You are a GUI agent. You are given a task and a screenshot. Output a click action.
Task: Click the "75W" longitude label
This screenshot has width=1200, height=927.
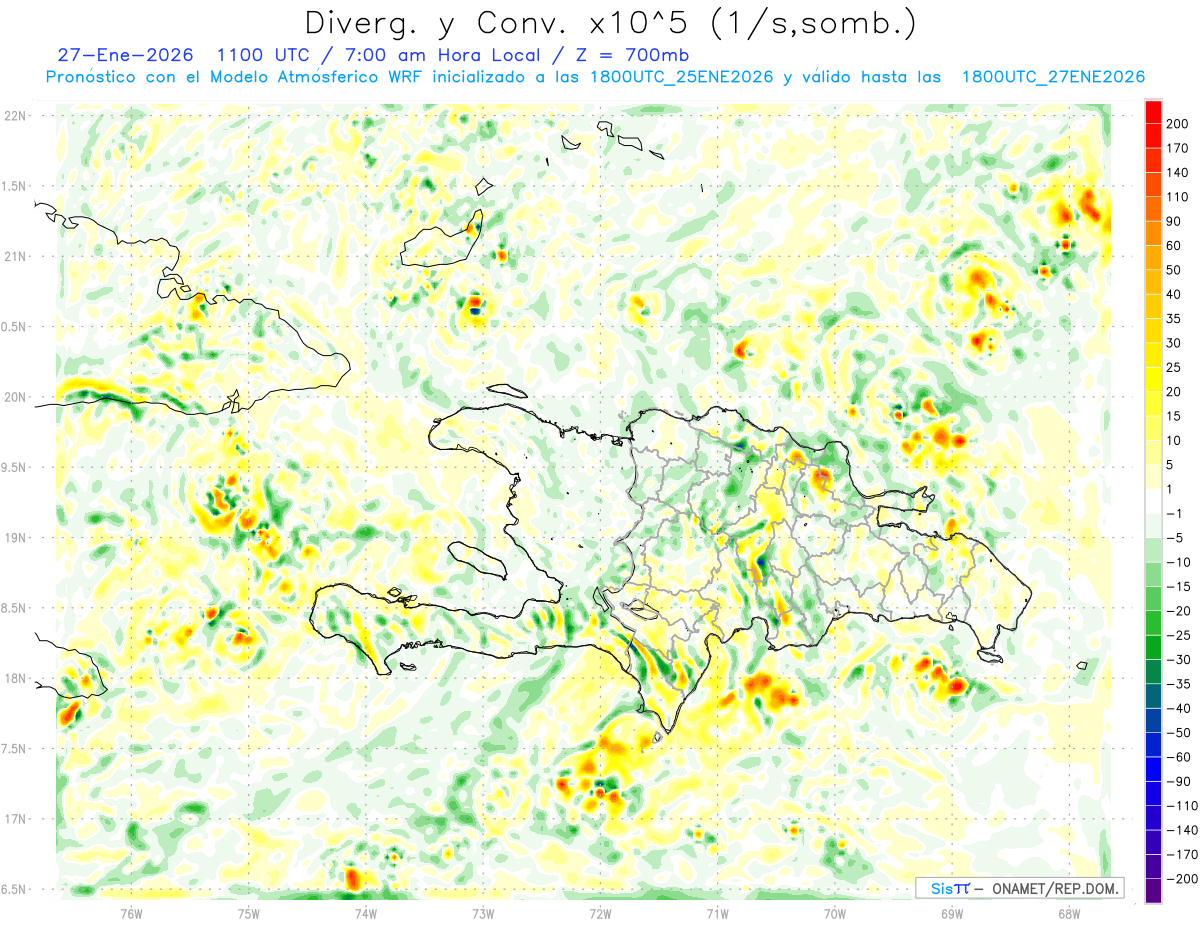[x=249, y=912]
